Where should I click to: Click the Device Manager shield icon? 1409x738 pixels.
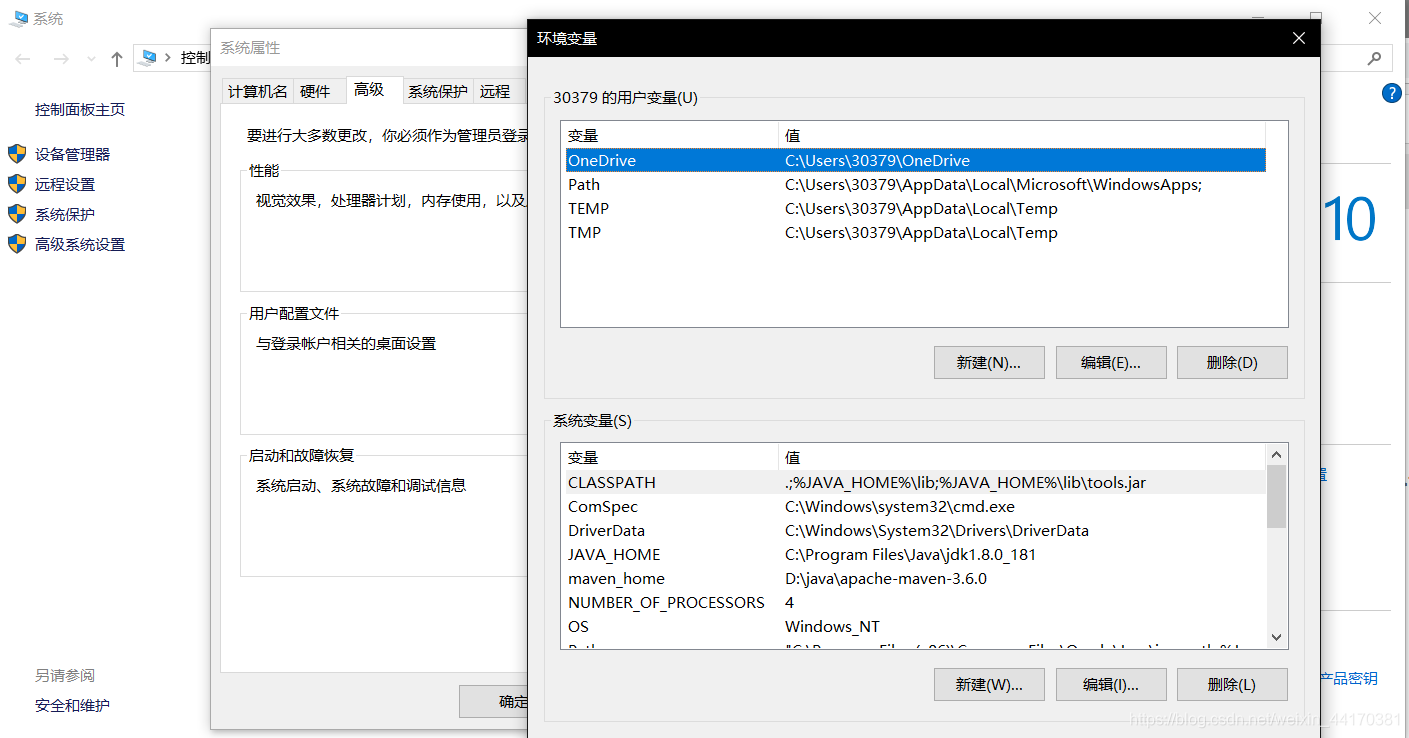click(17, 154)
